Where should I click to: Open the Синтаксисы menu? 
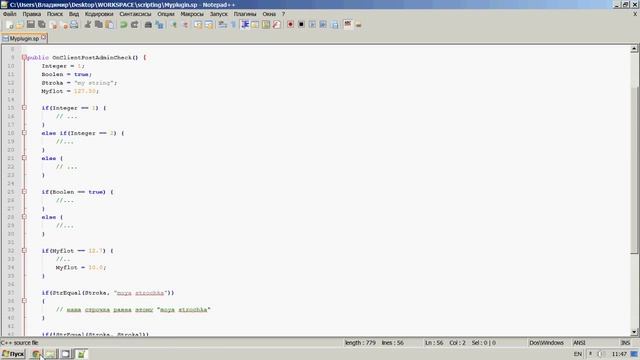coord(135,14)
